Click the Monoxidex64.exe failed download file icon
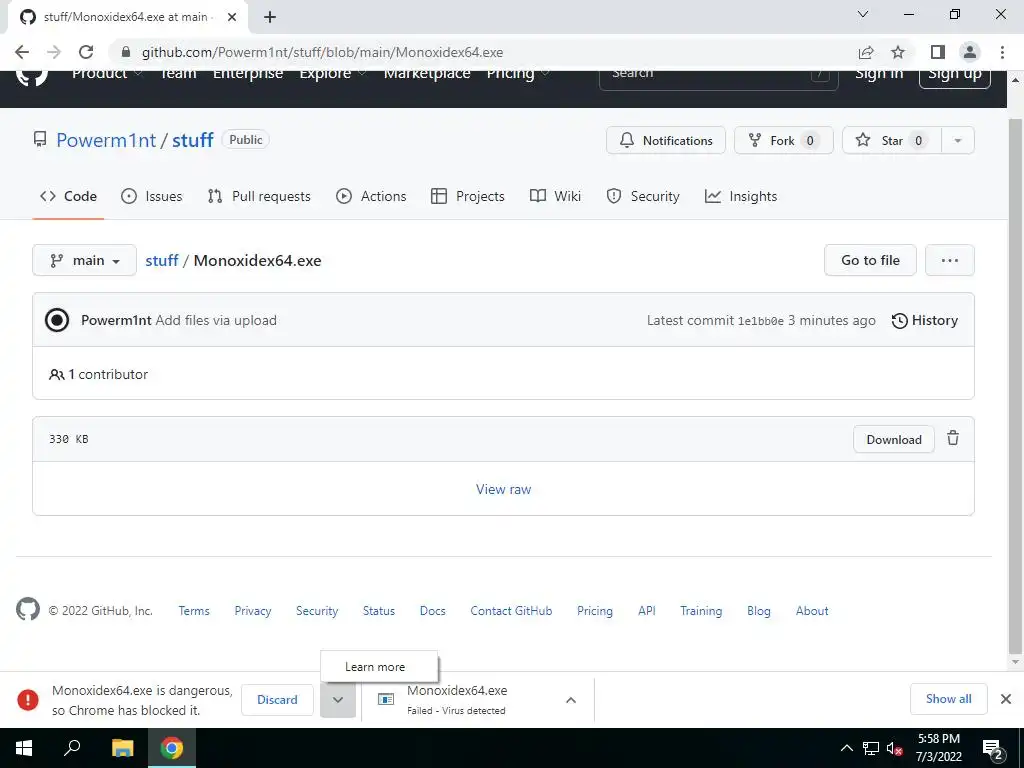This screenshot has height=768, width=1024. [x=386, y=699]
